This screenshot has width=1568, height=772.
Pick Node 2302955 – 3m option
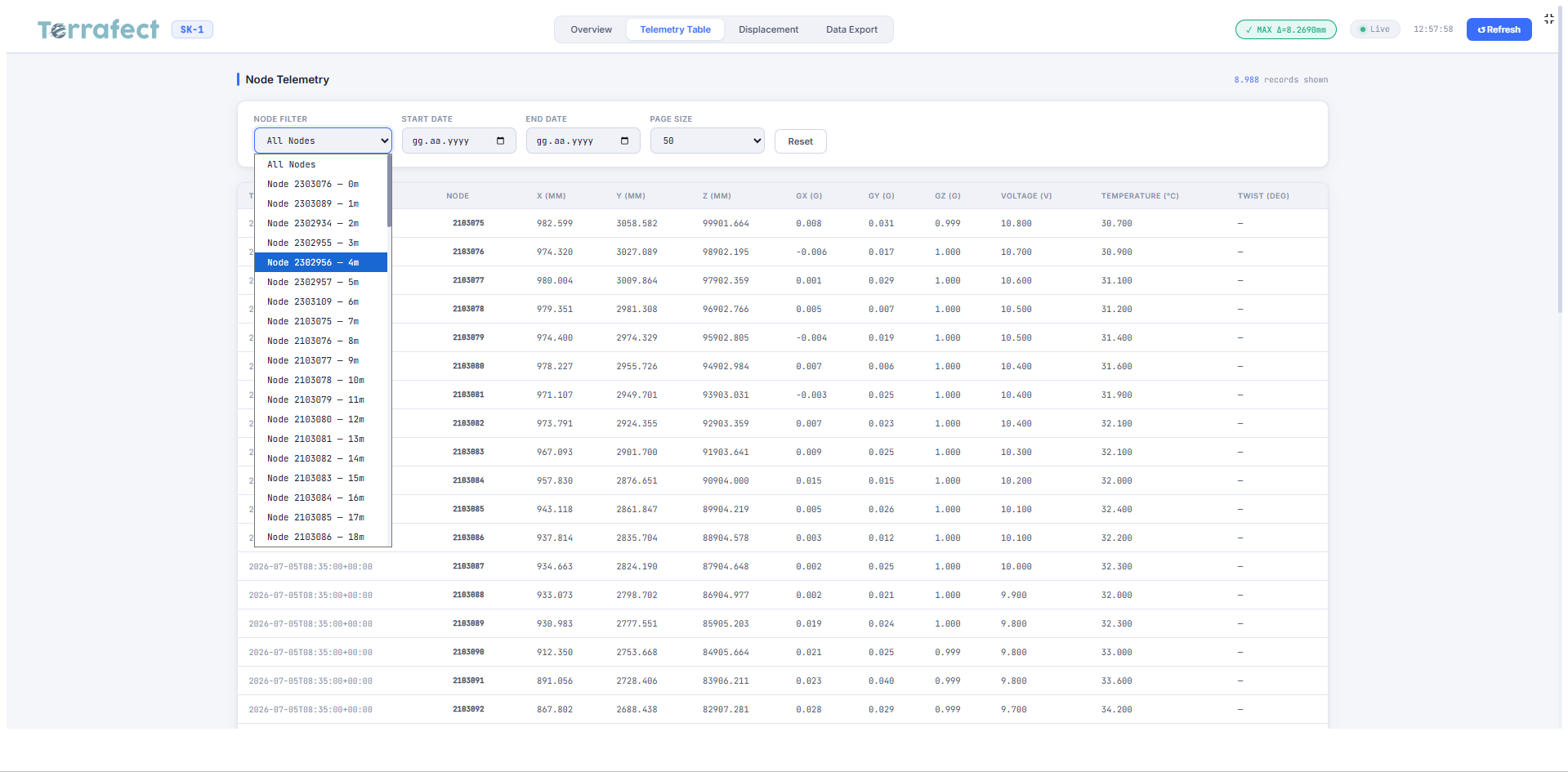(320, 243)
